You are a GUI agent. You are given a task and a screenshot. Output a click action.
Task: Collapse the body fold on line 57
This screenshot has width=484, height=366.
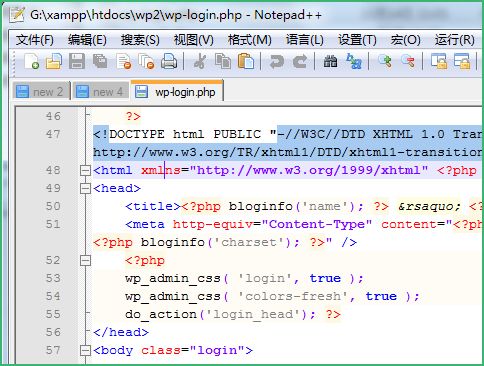click(85, 350)
